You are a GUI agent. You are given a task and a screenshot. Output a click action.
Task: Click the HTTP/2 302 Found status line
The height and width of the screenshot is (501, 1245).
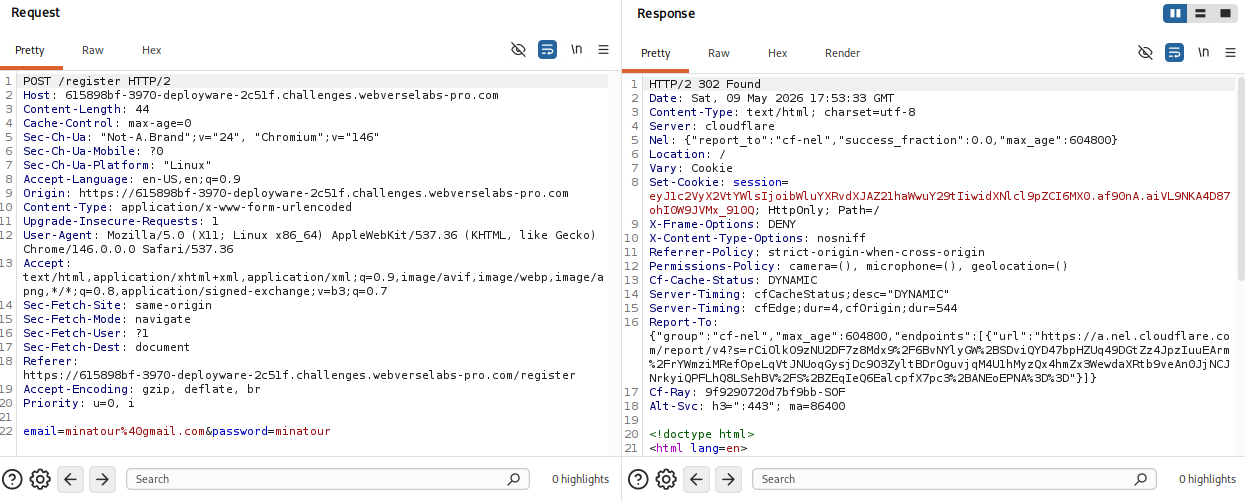click(x=705, y=84)
